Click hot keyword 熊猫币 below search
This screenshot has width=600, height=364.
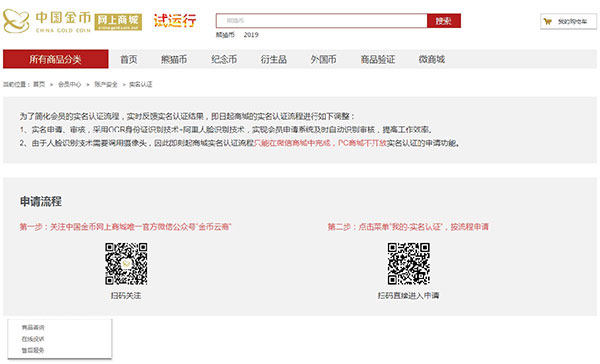[x=225, y=35]
